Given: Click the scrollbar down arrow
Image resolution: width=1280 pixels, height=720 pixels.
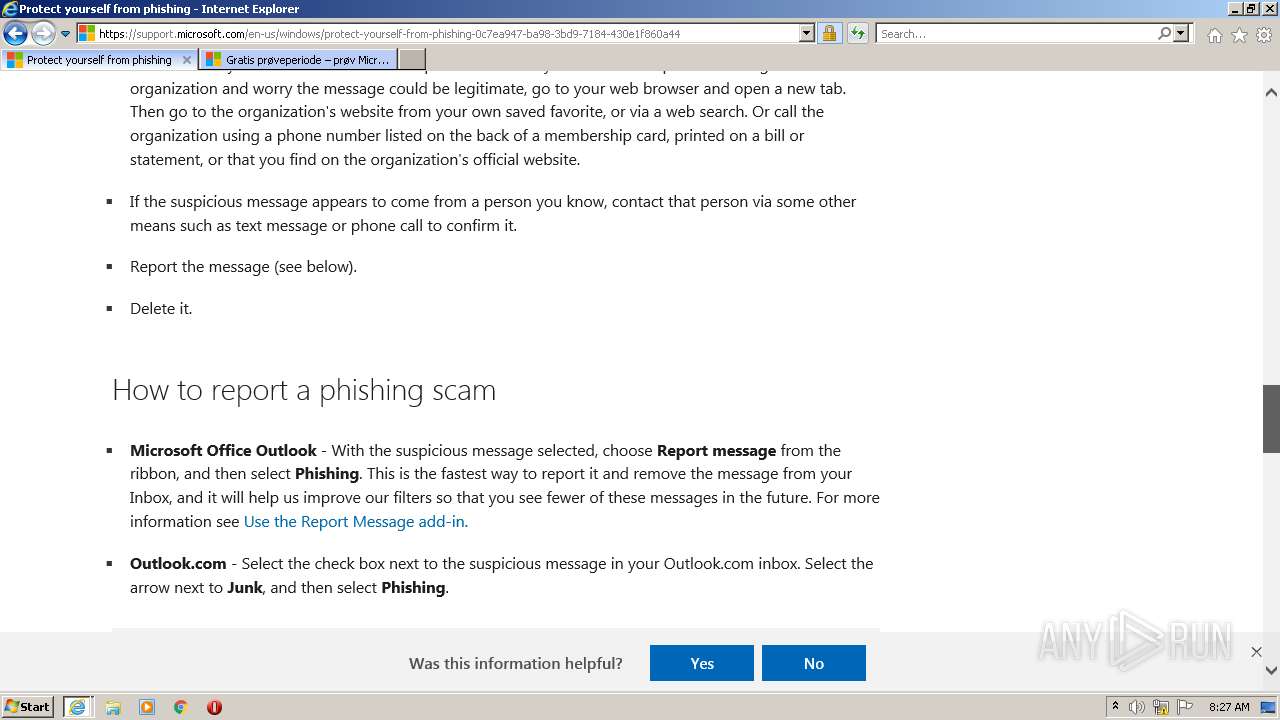Looking at the screenshot, I should click(x=1271, y=670).
